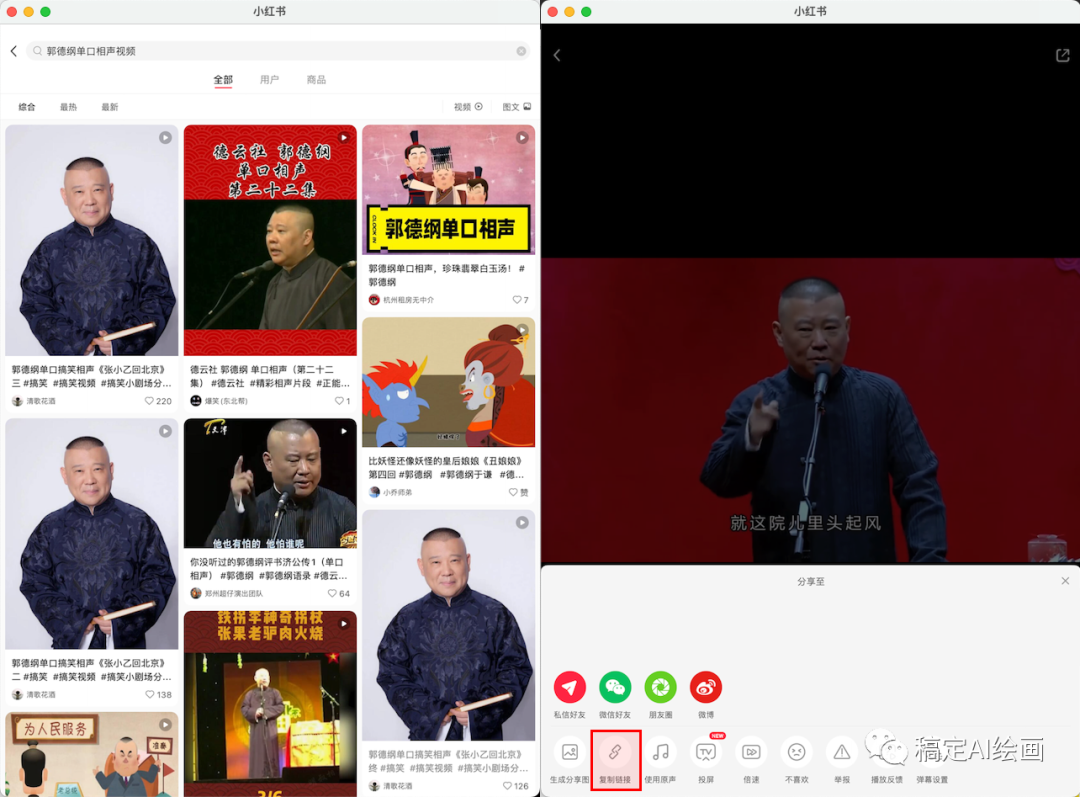
Task: Share via 私信好友 private message icon
Action: tap(570, 687)
